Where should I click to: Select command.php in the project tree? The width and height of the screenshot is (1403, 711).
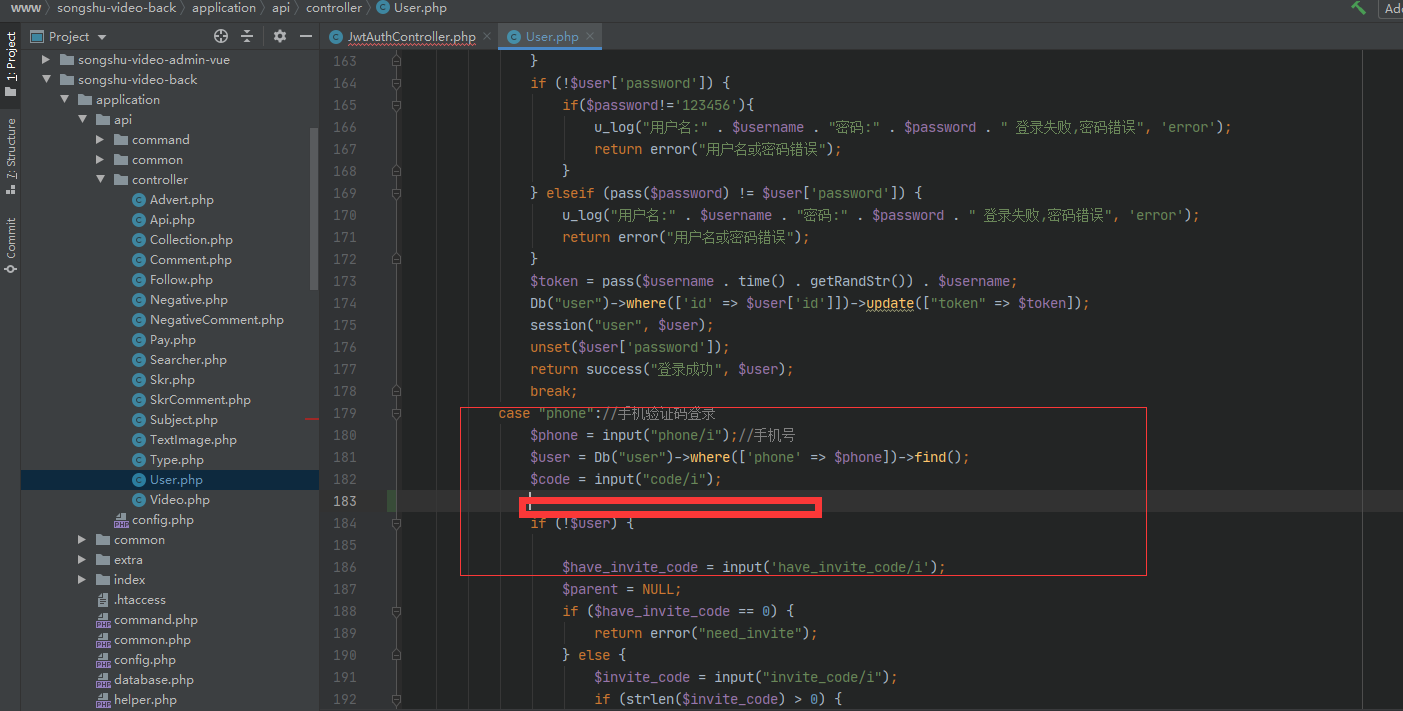[x=155, y=620]
